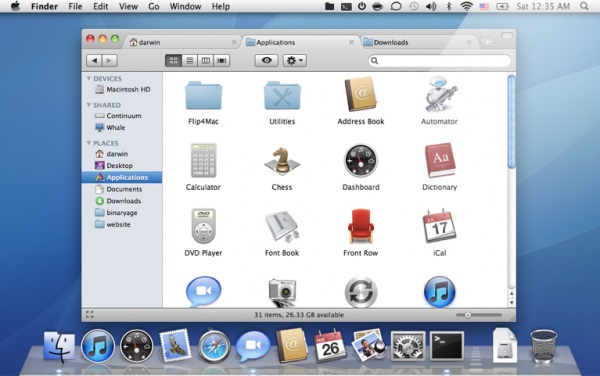Go back in Finder history
Image resolution: width=600 pixels, height=376 pixels.
point(94,60)
